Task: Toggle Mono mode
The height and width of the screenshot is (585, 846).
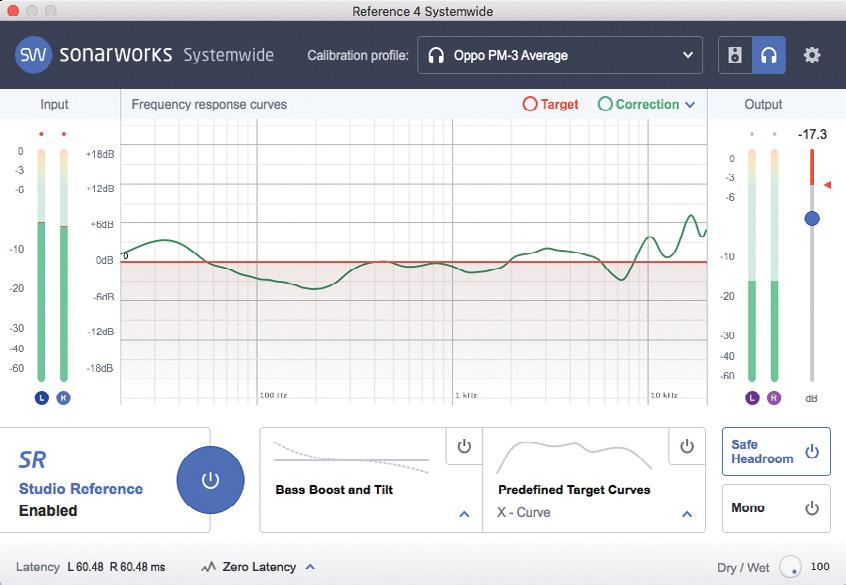Action: [776, 508]
